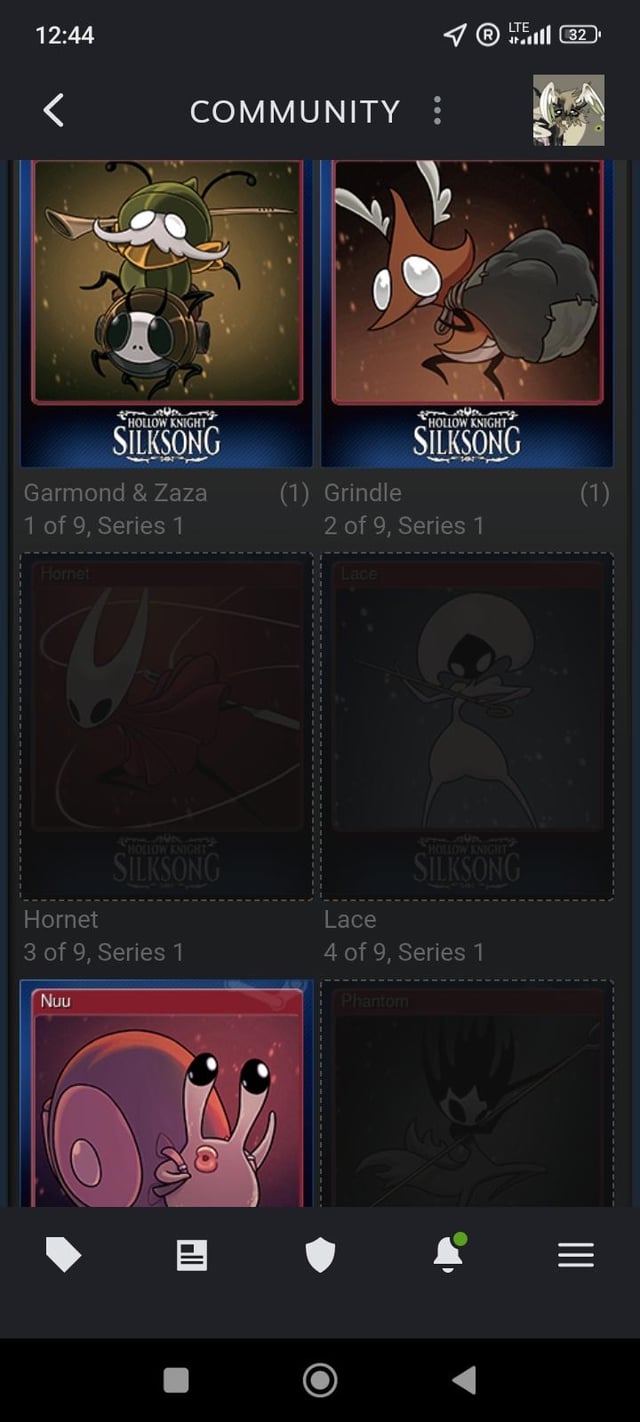The height and width of the screenshot is (1422, 640).
Task: Open the hamburger menu in bottom bar
Action: (576, 1255)
